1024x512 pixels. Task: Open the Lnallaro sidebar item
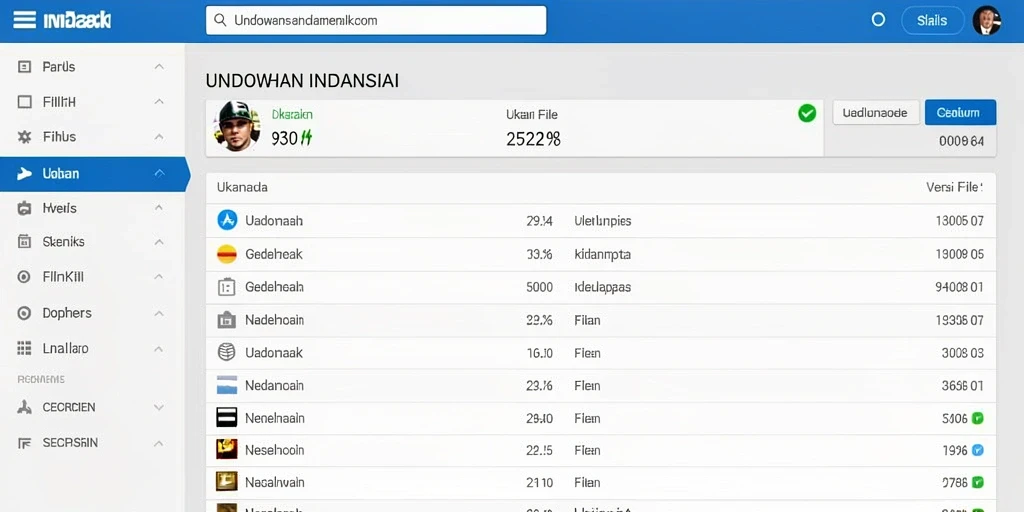pyautogui.click(x=92, y=348)
